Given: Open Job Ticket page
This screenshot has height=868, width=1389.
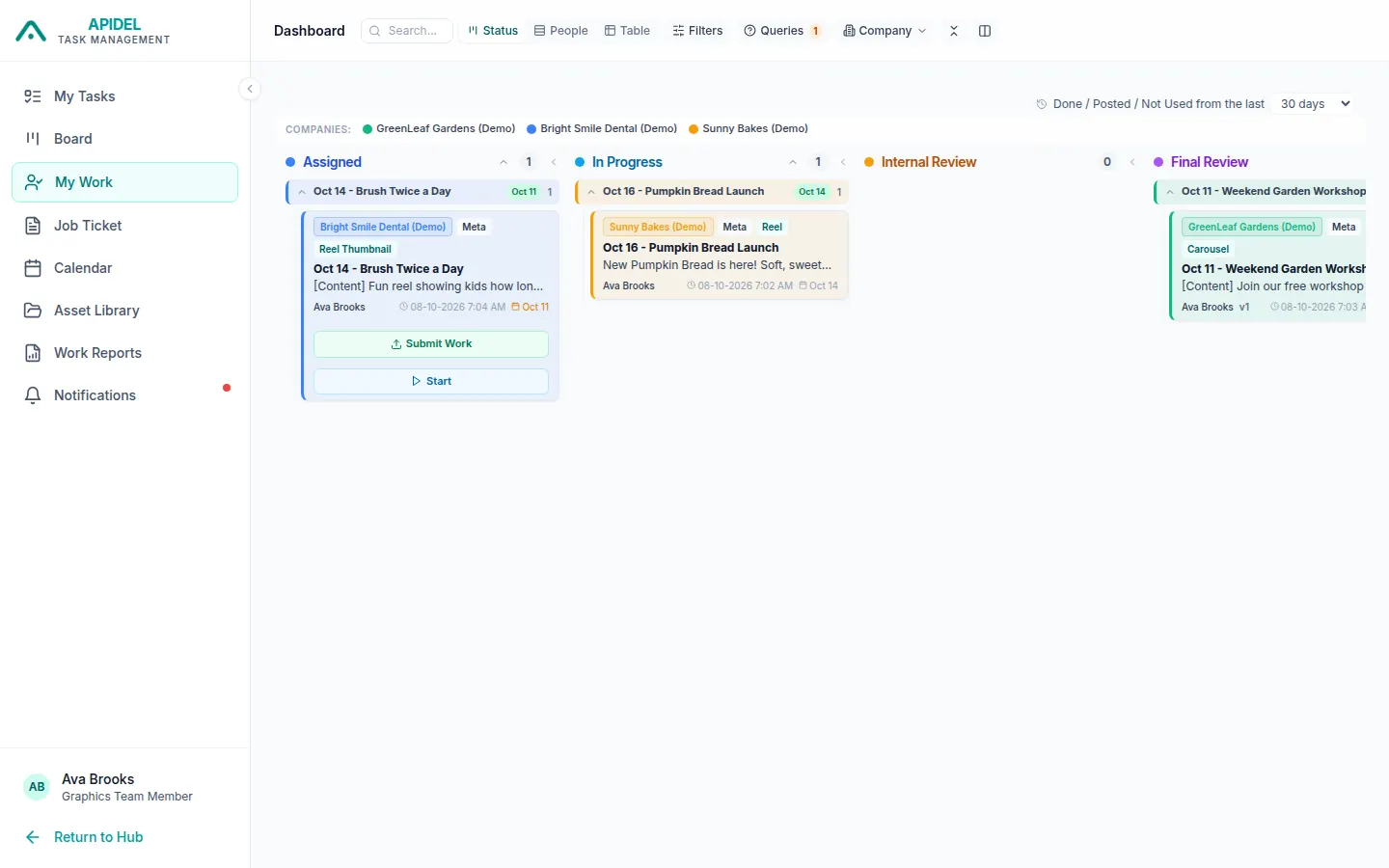Looking at the screenshot, I should 125,226.
